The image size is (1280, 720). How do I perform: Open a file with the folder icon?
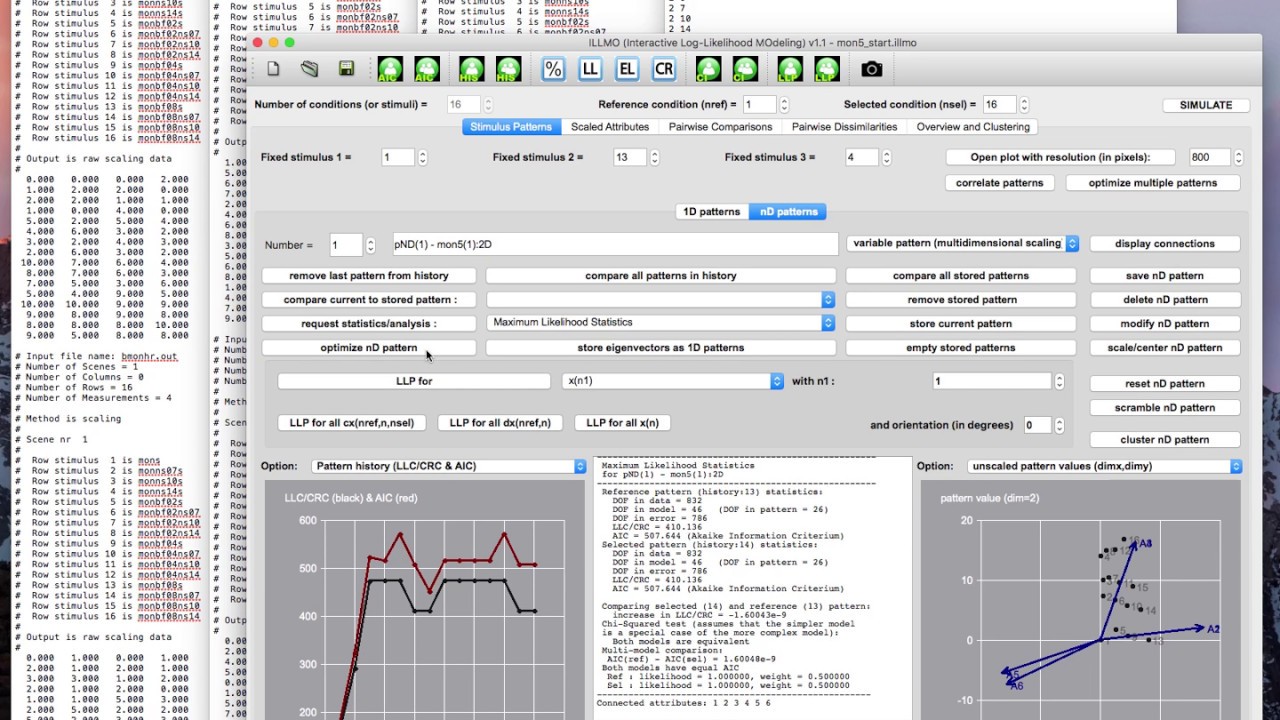pos(310,69)
